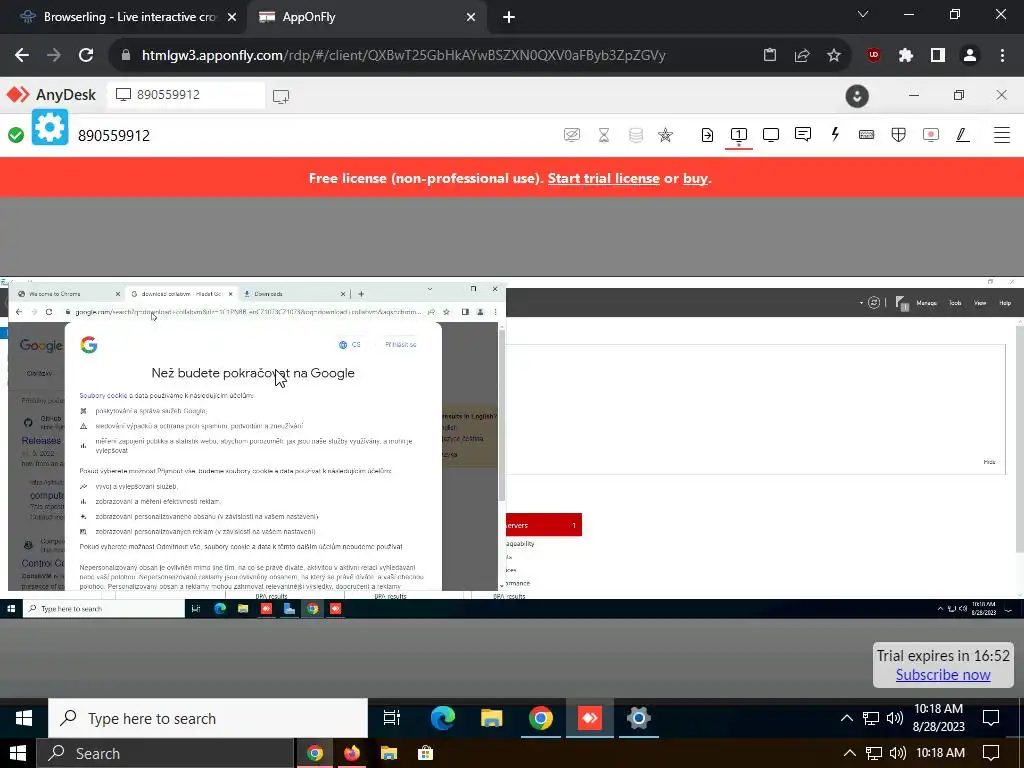Click the remote Chrome page vertical scrollbar

coord(502,414)
